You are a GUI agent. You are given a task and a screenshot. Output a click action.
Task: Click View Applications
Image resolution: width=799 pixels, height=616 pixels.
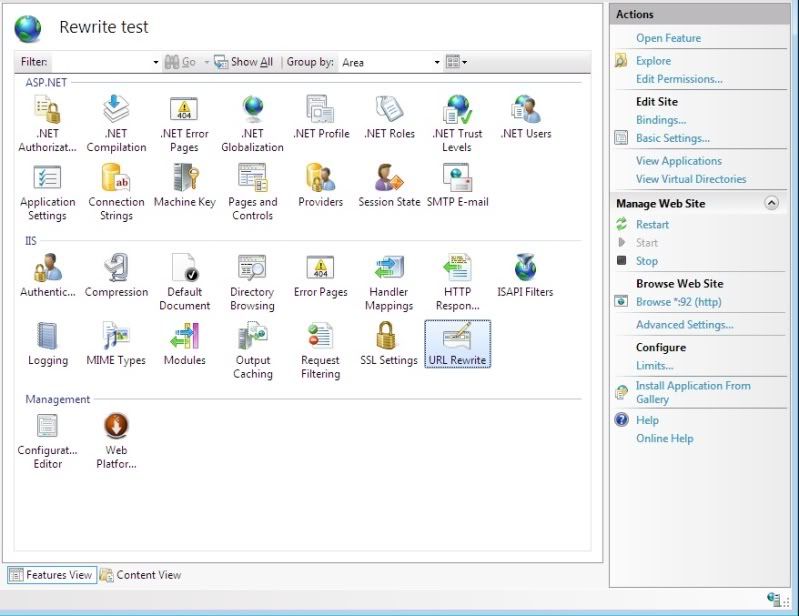tap(679, 160)
